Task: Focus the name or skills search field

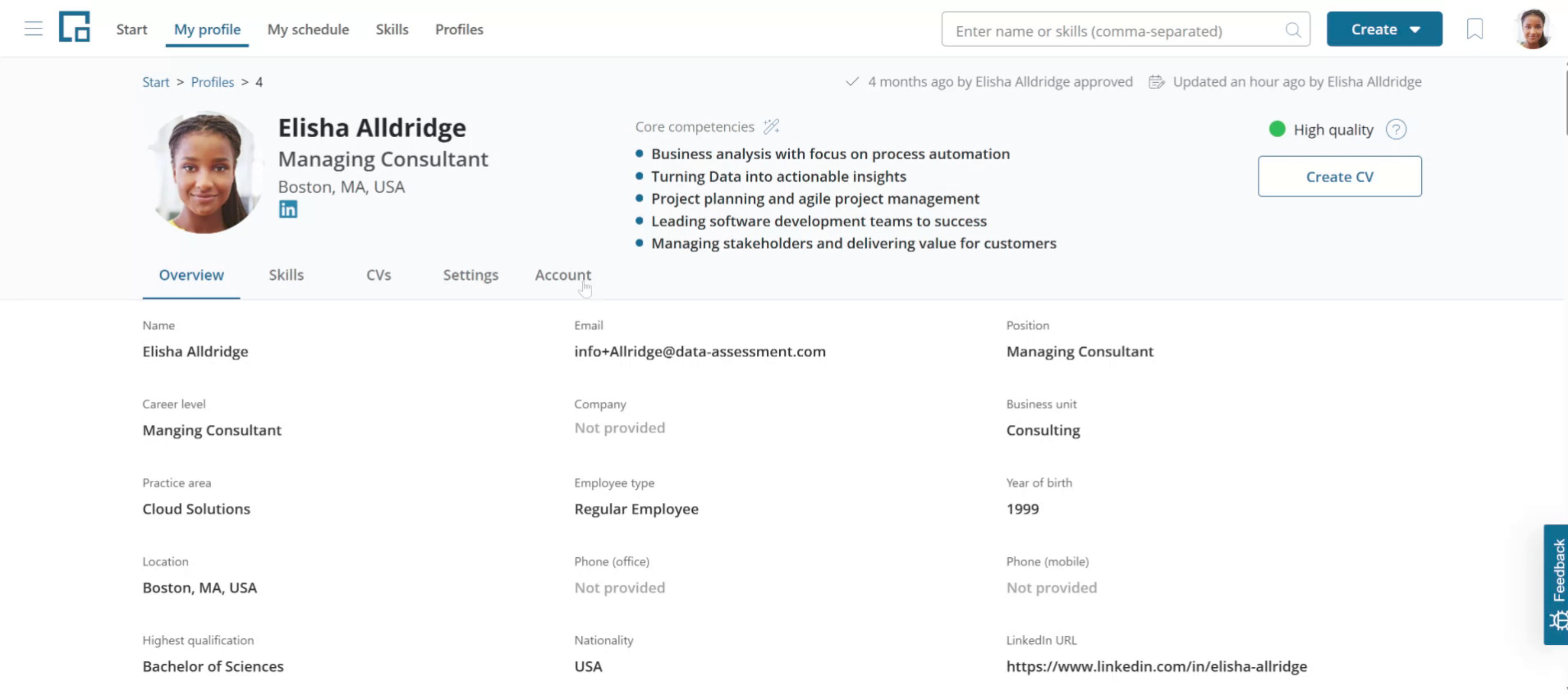Action: pyautogui.click(x=1125, y=30)
